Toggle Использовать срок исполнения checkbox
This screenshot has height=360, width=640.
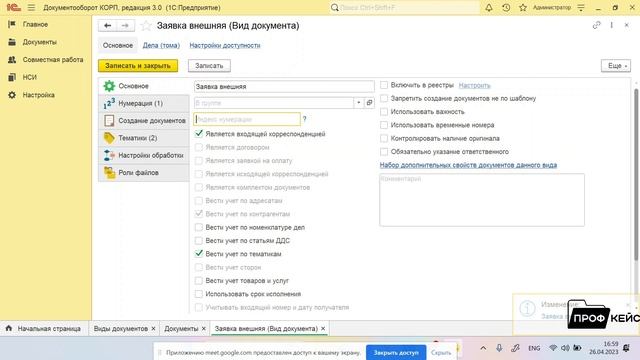point(198,294)
